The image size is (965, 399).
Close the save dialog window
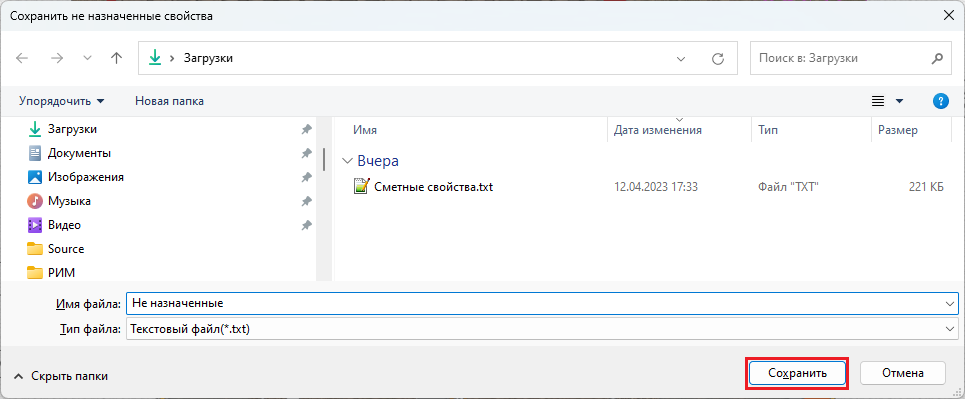(948, 16)
